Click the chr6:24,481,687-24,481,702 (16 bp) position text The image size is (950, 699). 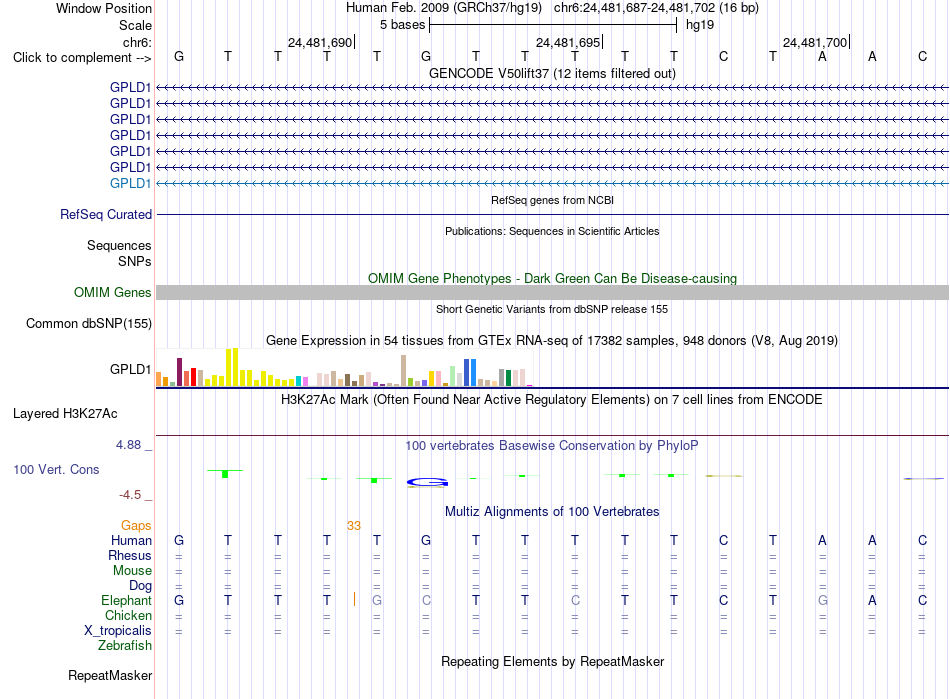656,8
